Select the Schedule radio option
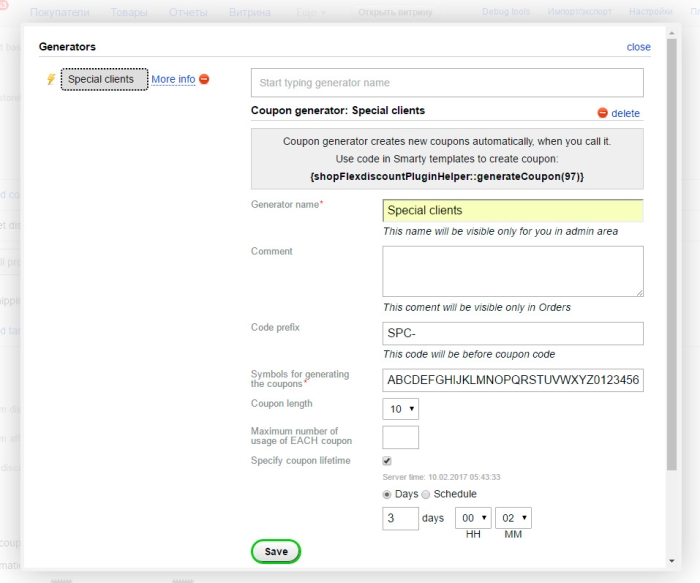Viewport: 700px width, 583px height. coord(426,494)
